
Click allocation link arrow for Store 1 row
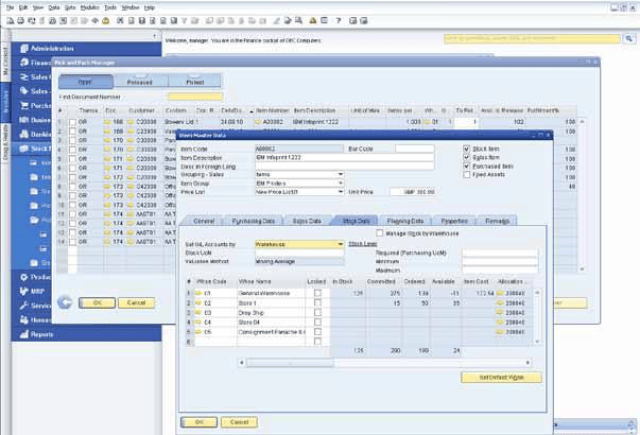(x=501, y=302)
